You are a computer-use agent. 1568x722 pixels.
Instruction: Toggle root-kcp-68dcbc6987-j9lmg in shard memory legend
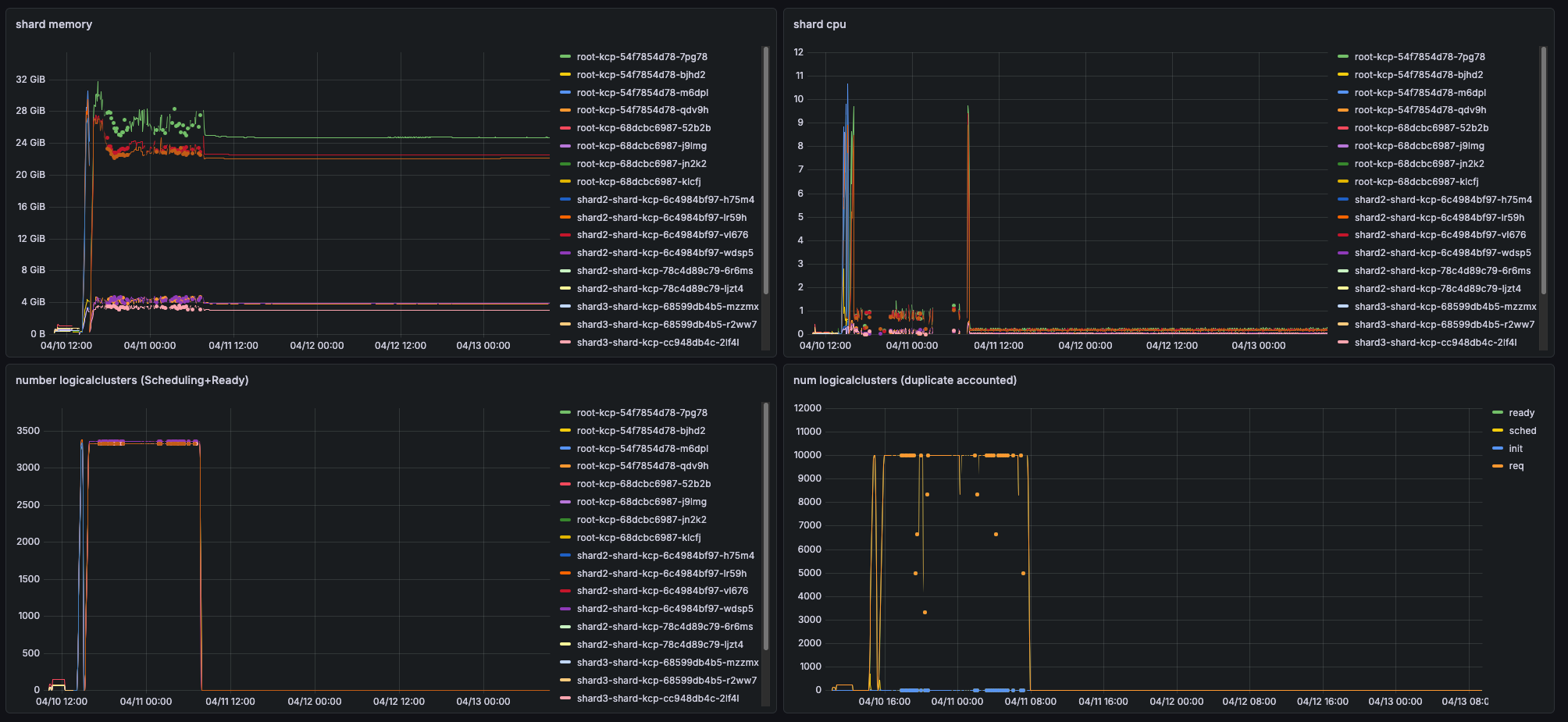pyautogui.click(x=642, y=146)
